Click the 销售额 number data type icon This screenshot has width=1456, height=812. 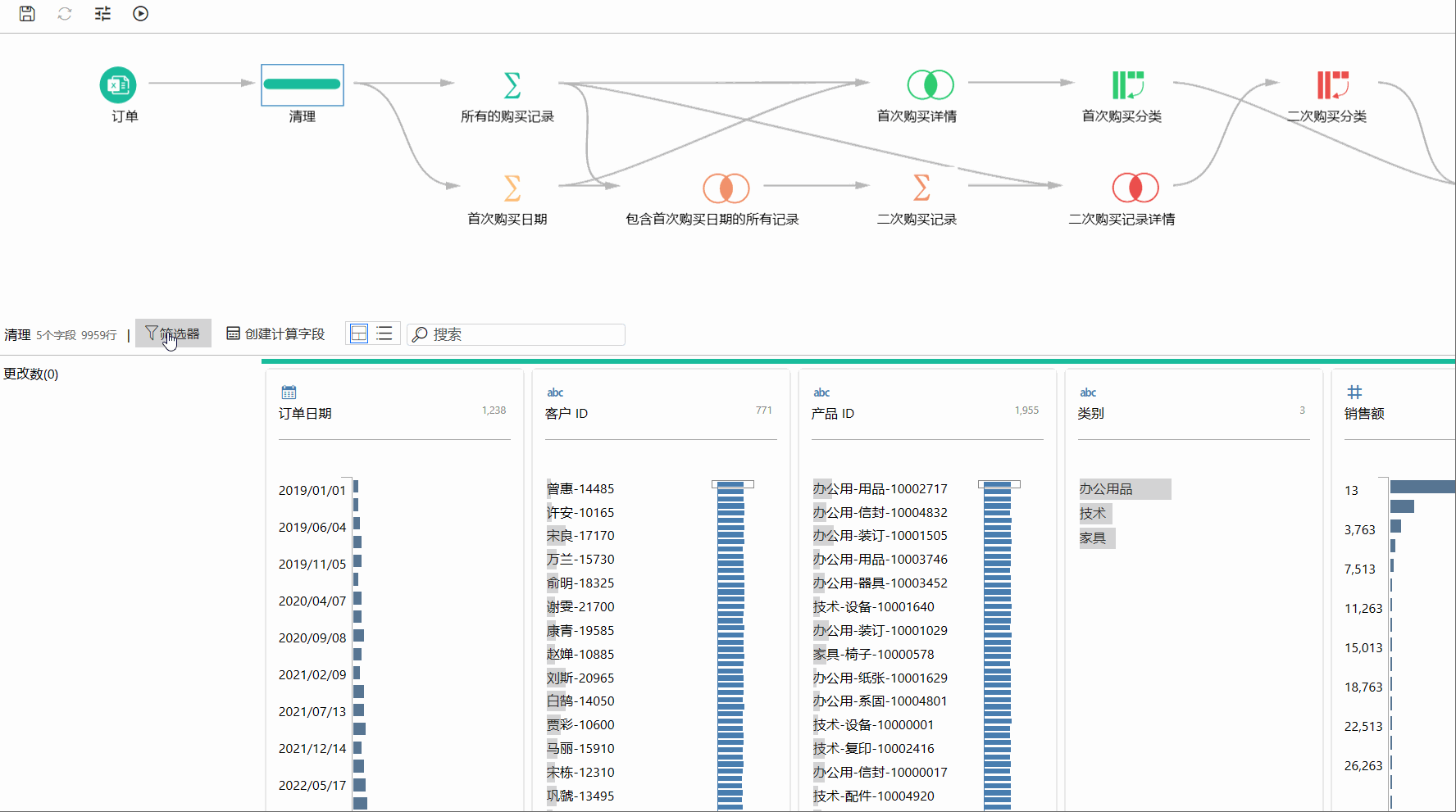click(1354, 392)
